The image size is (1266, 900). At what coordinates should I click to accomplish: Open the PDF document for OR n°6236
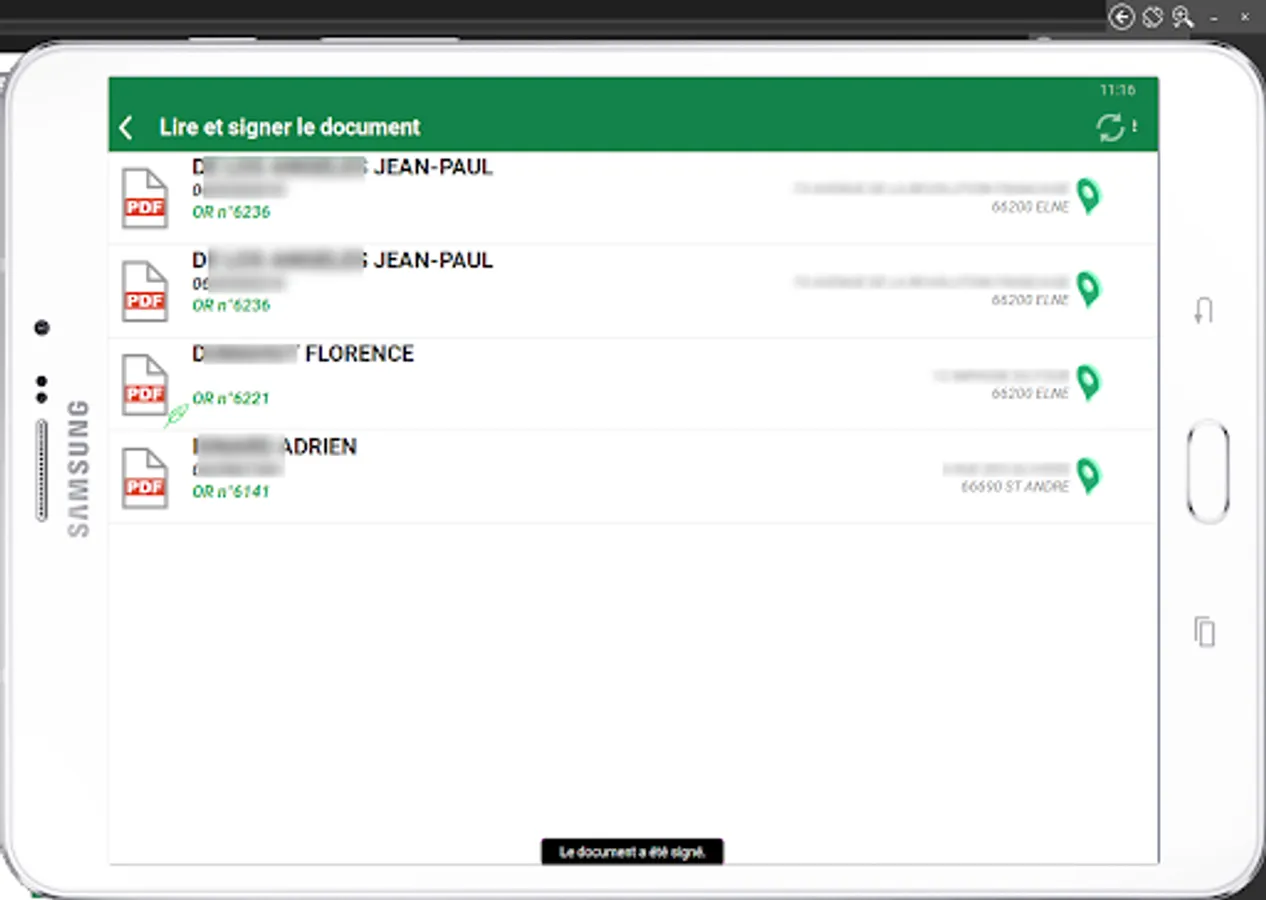point(144,197)
